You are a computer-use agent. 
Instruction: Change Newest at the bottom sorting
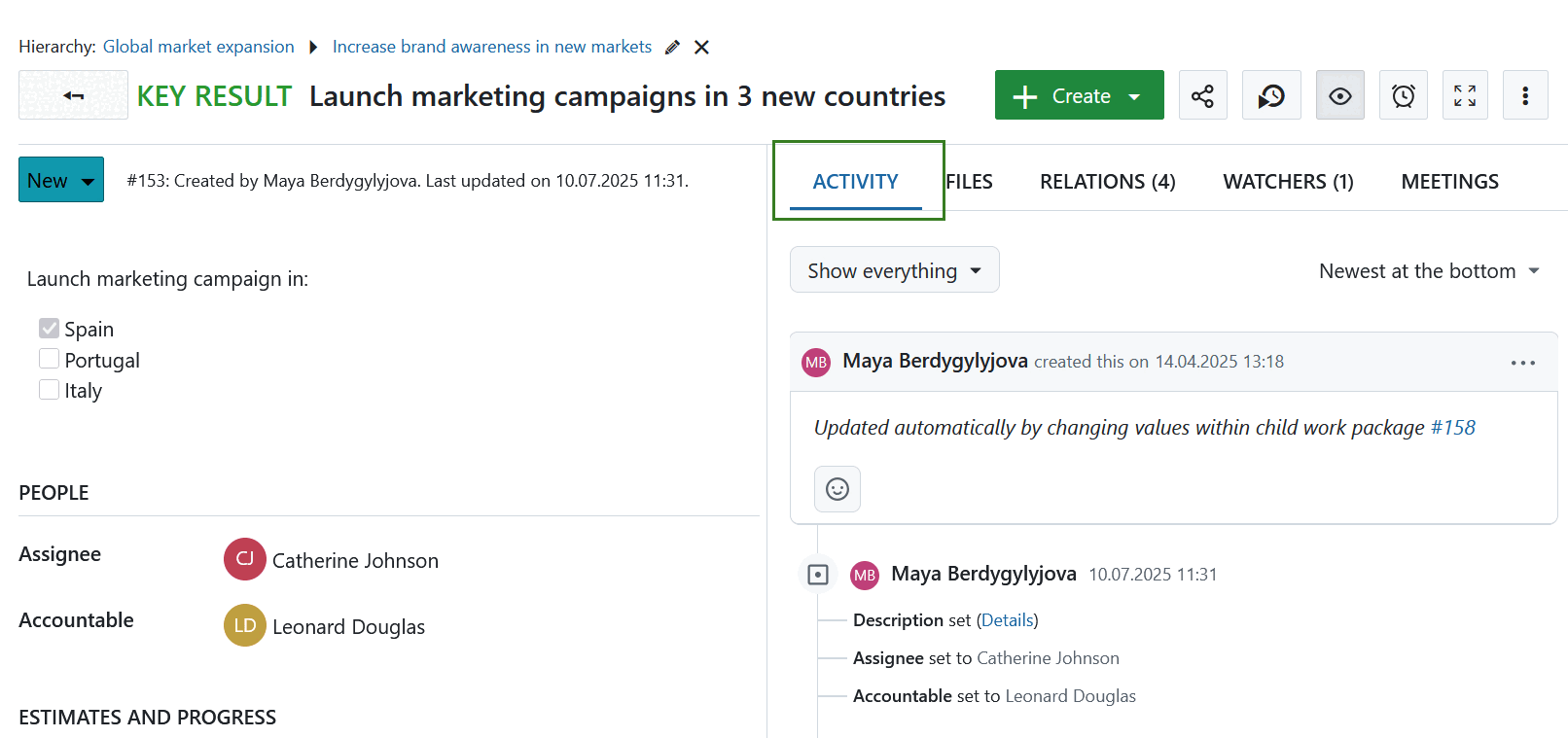point(1428,271)
